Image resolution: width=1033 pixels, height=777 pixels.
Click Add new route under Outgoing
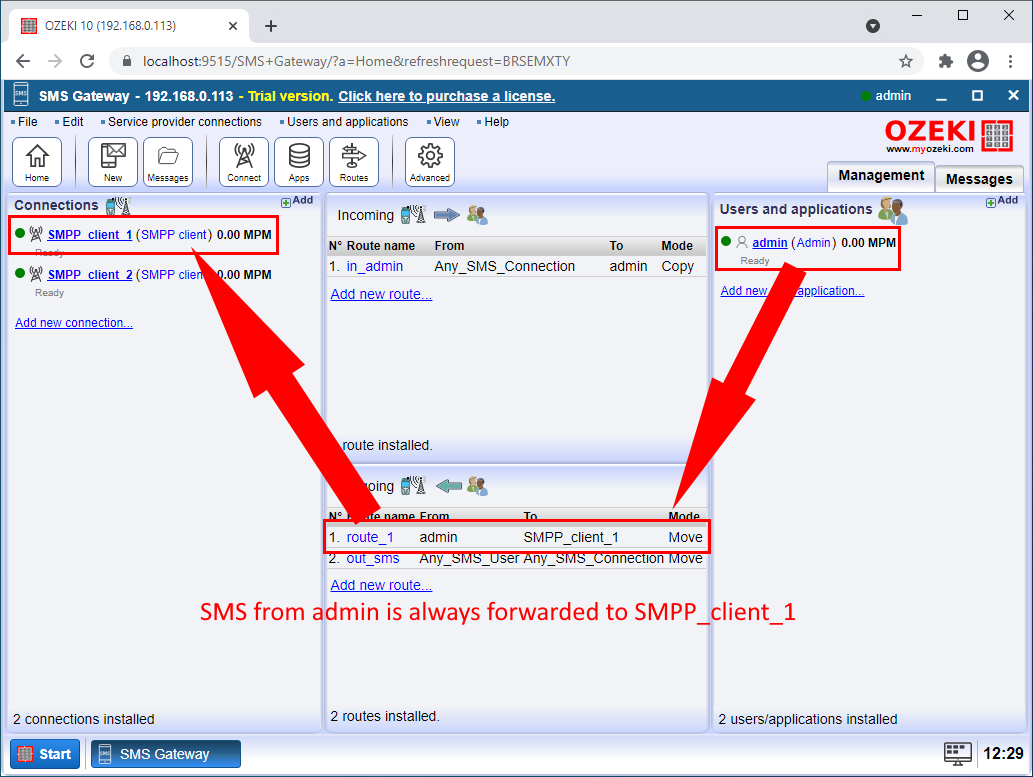click(x=381, y=585)
